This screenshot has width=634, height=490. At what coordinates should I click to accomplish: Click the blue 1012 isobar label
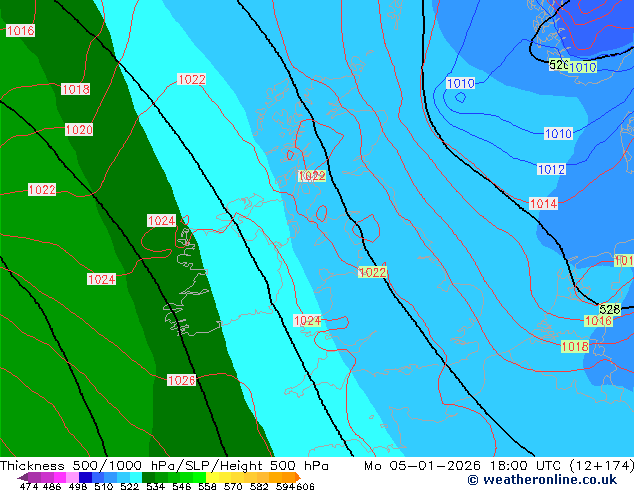coord(552,169)
